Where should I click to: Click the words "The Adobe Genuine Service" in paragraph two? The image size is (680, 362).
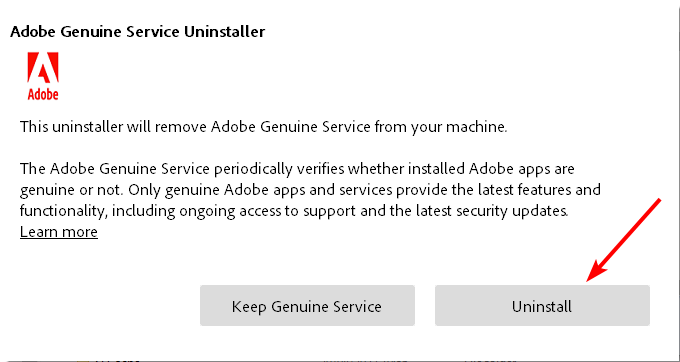tap(115, 169)
